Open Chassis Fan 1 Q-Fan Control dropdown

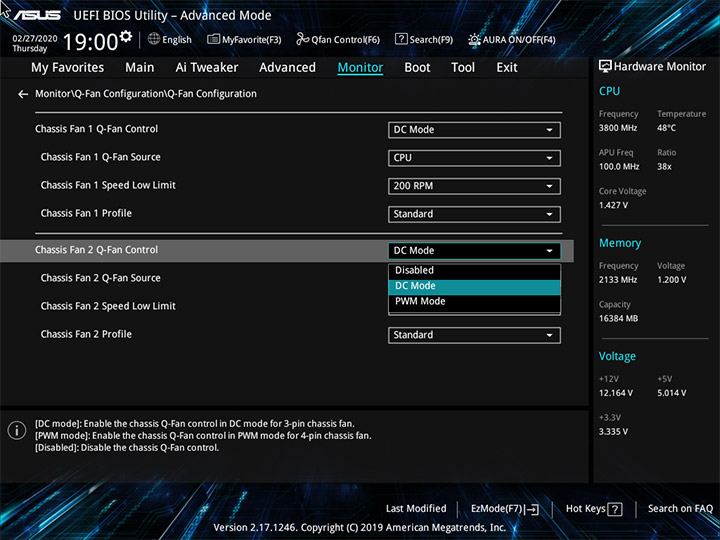[474, 130]
